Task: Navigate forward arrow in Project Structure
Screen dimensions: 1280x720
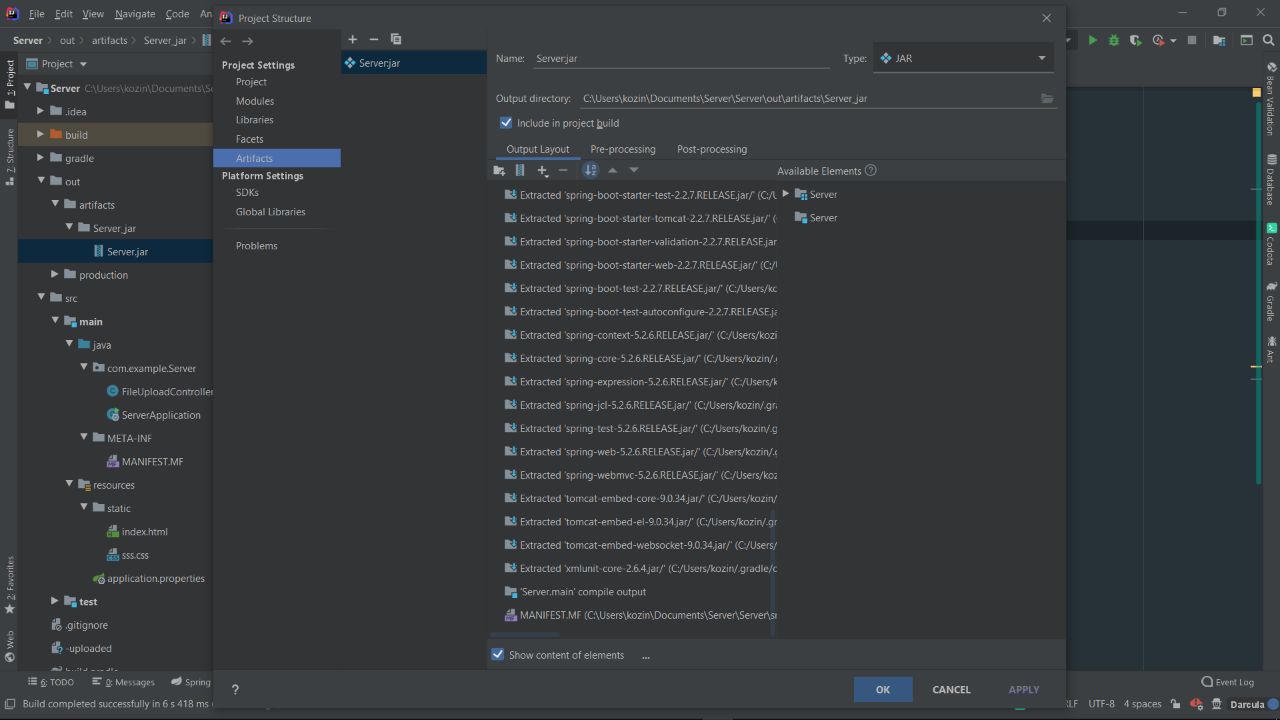Action: 247,41
